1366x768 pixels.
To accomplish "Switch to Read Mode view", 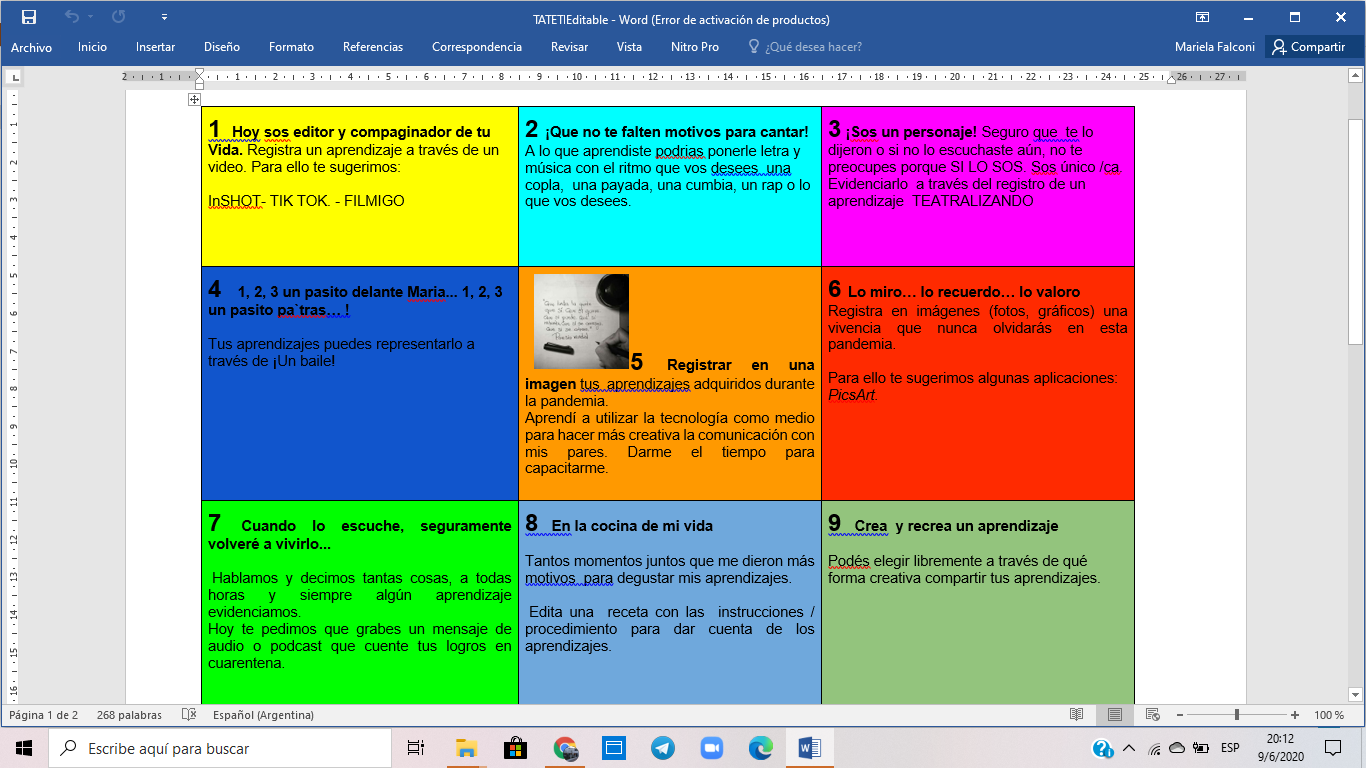I will coord(1076,715).
